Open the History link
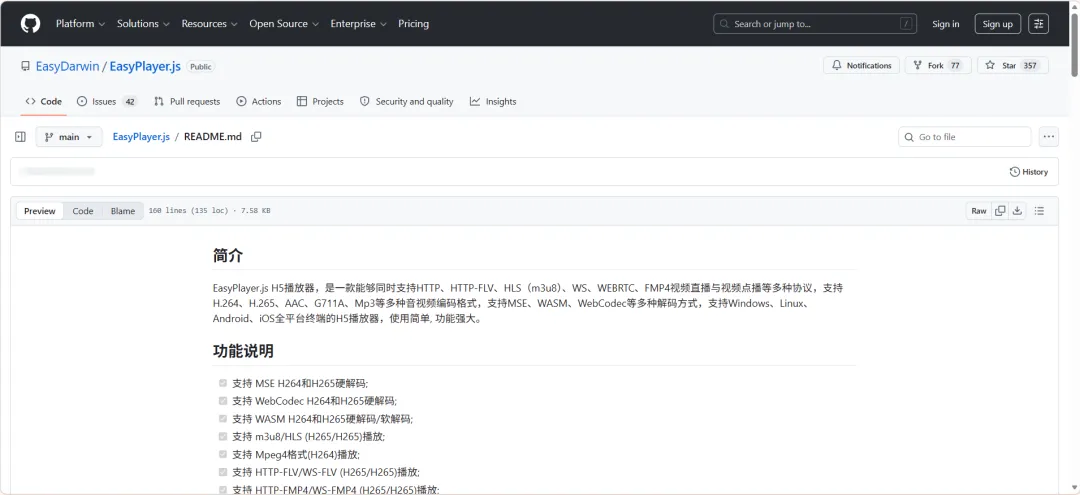The image size is (1080, 495). point(1028,172)
